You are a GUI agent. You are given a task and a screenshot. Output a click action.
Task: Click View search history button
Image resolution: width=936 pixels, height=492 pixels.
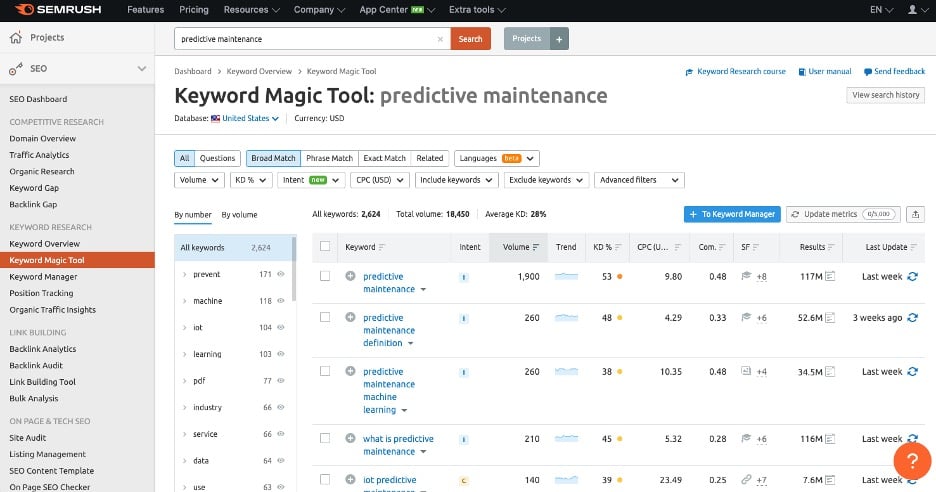(886, 95)
